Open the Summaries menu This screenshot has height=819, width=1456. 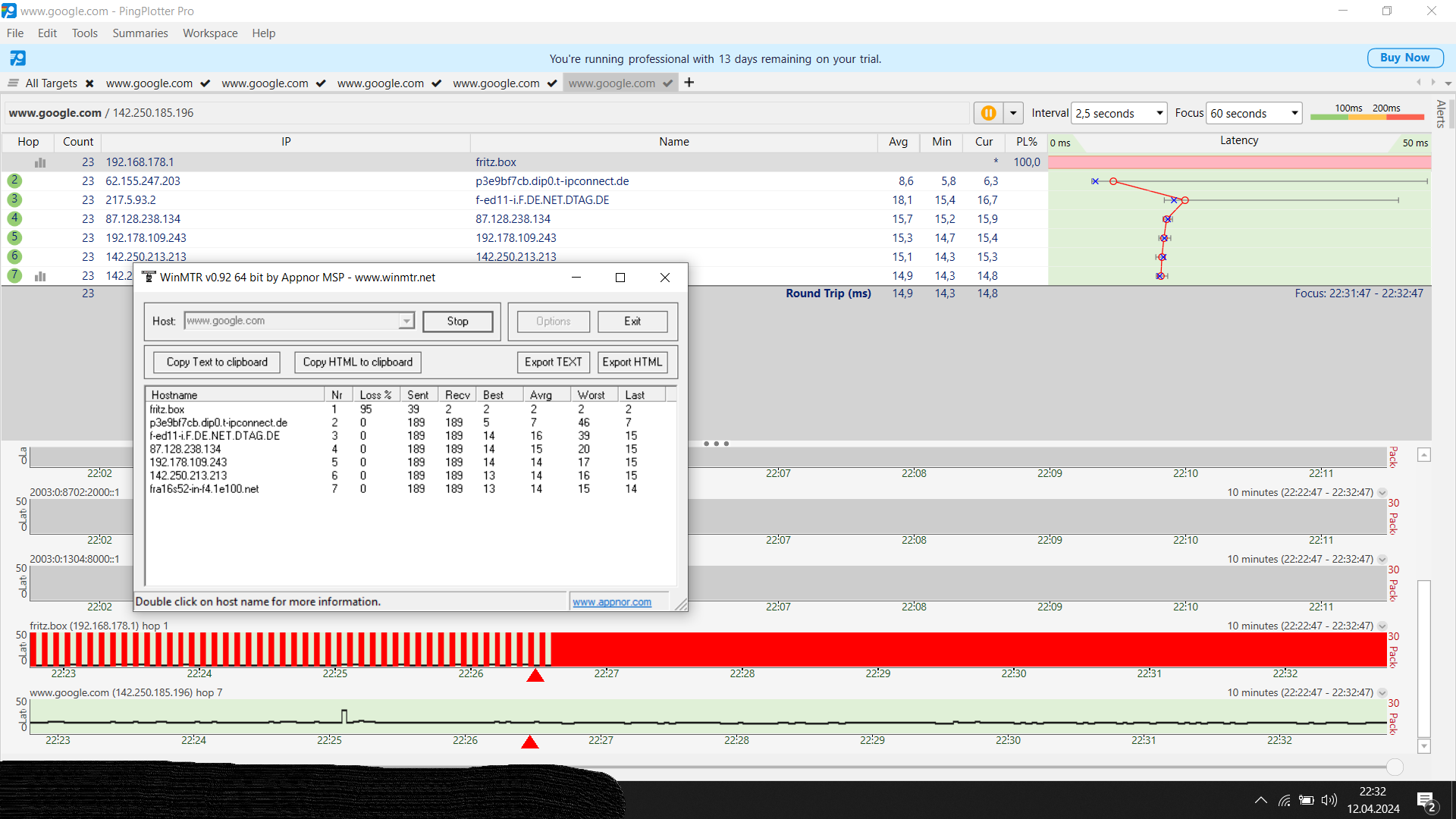pos(140,33)
